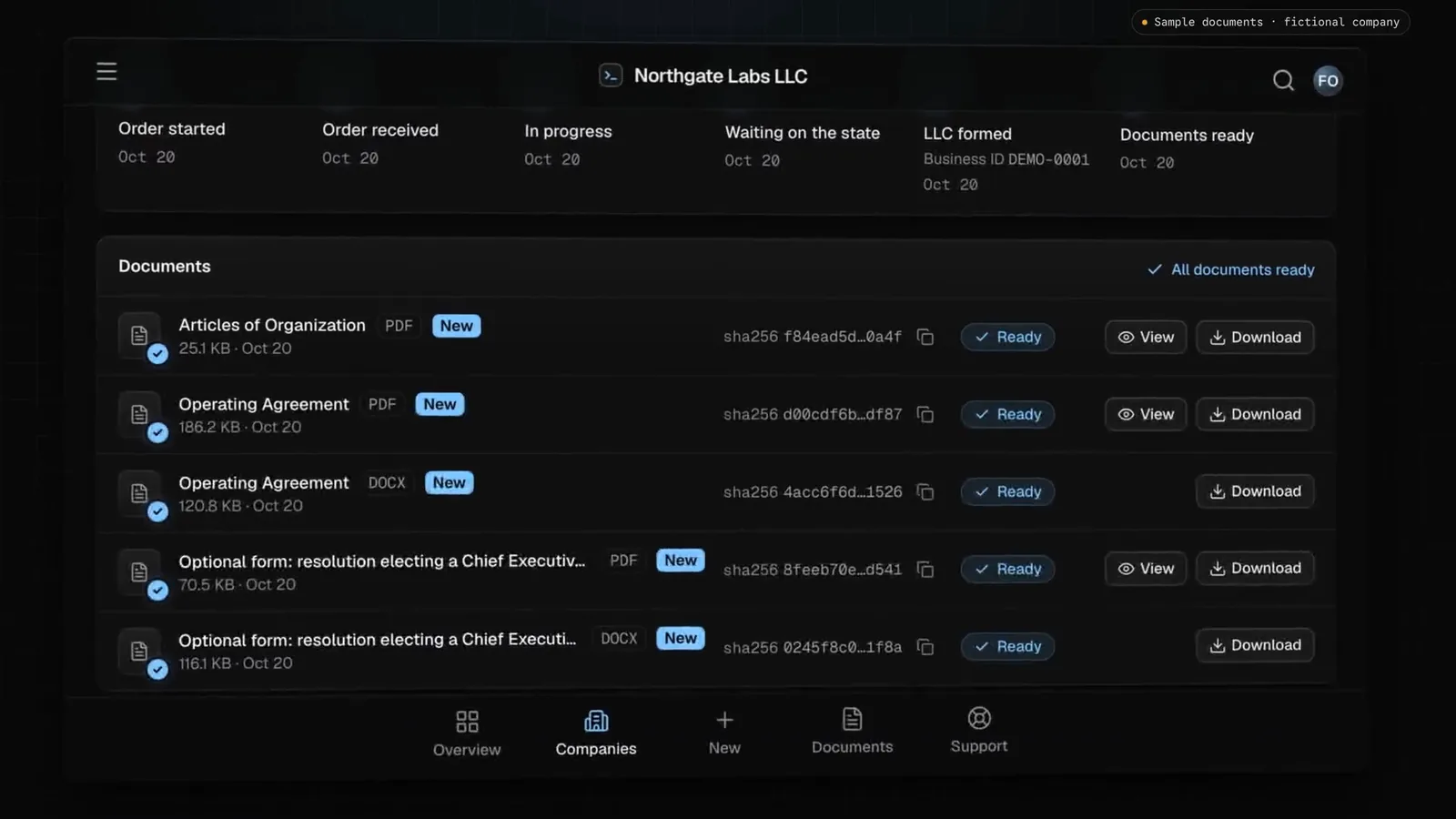Open the New tab in bottom navigation
Screen dimensions: 1456x819
pos(724,733)
